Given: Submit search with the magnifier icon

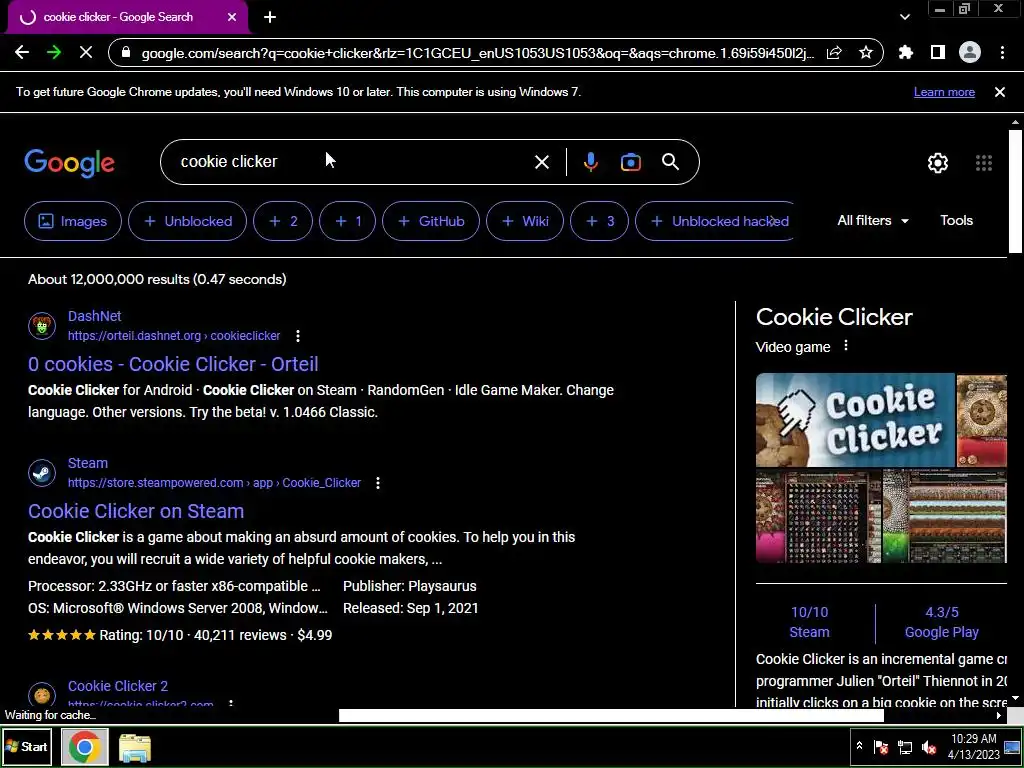Looking at the screenshot, I should [670, 162].
